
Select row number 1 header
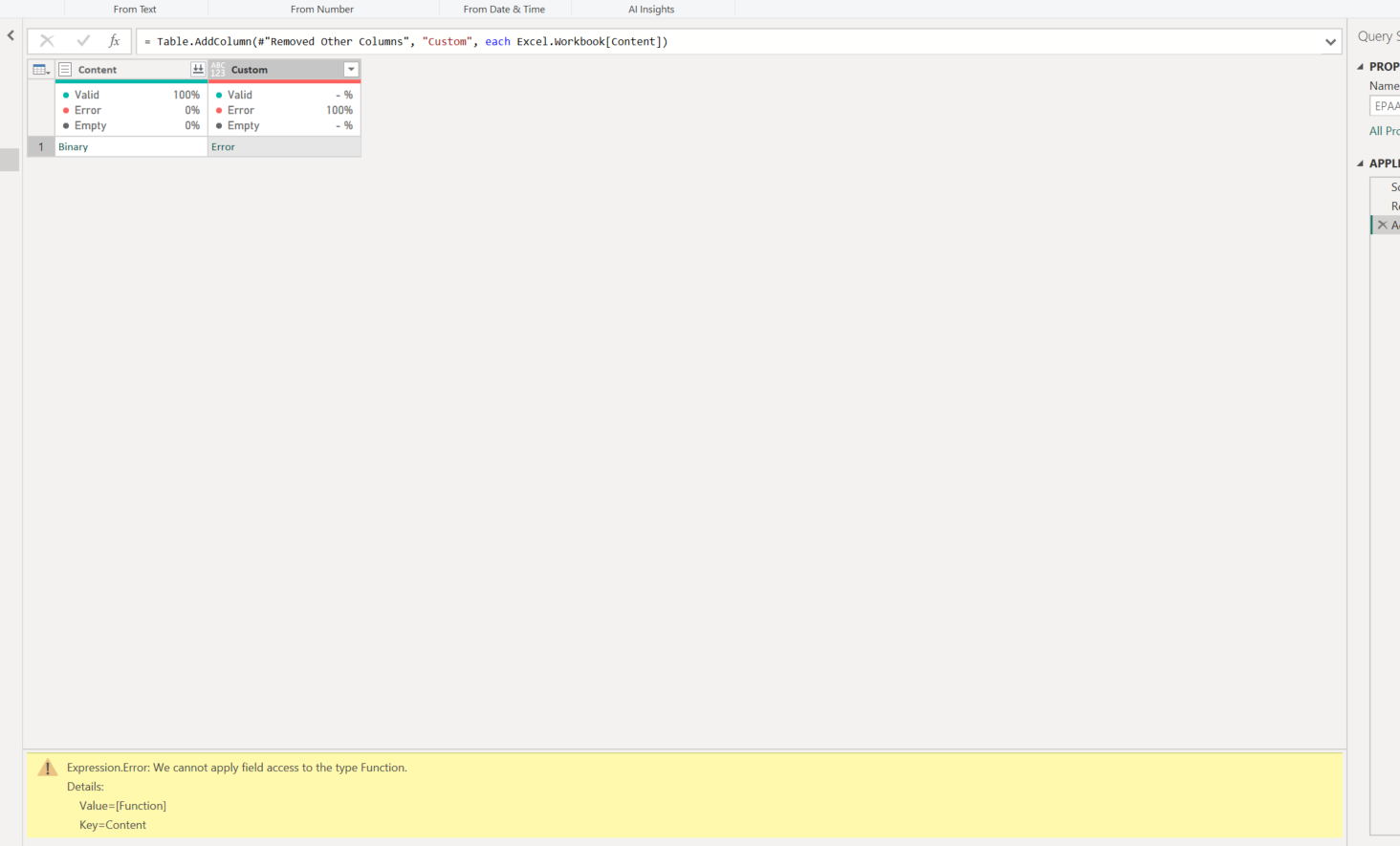[x=41, y=147]
